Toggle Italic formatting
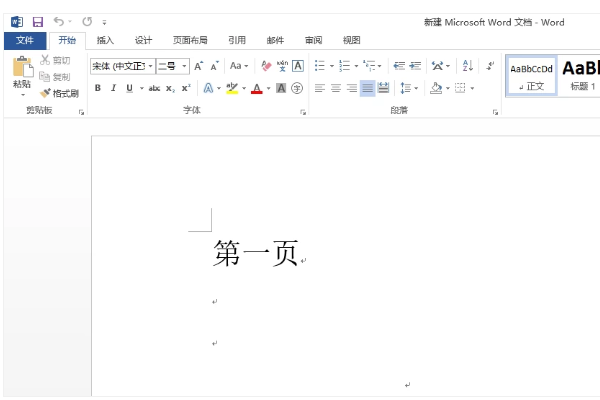This screenshot has height=400, width=600. coord(113,88)
